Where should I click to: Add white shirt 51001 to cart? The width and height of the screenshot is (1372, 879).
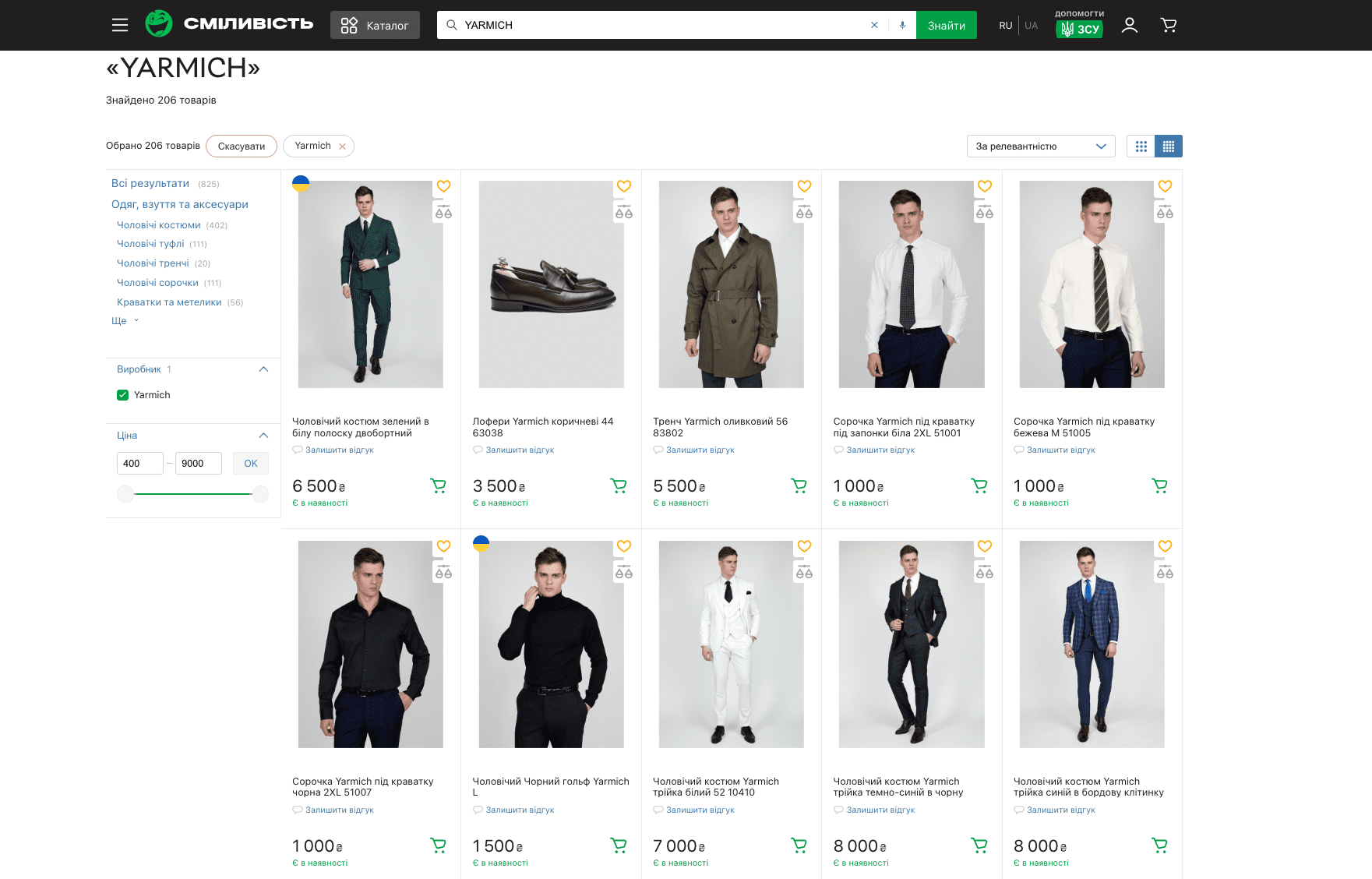[x=979, y=486]
